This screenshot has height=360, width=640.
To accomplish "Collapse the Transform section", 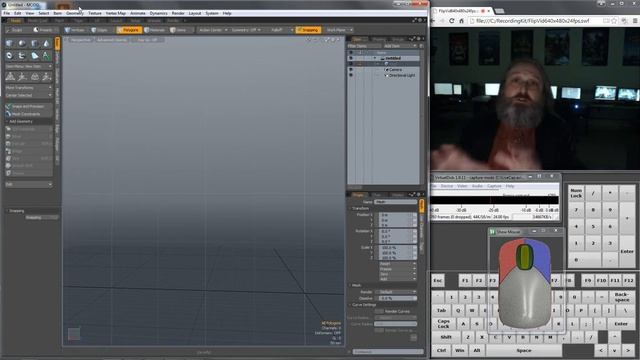I will 351,208.
